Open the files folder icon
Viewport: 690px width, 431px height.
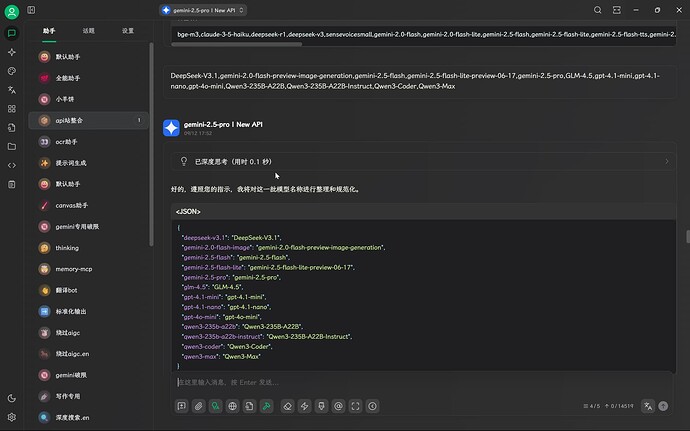click(12, 147)
